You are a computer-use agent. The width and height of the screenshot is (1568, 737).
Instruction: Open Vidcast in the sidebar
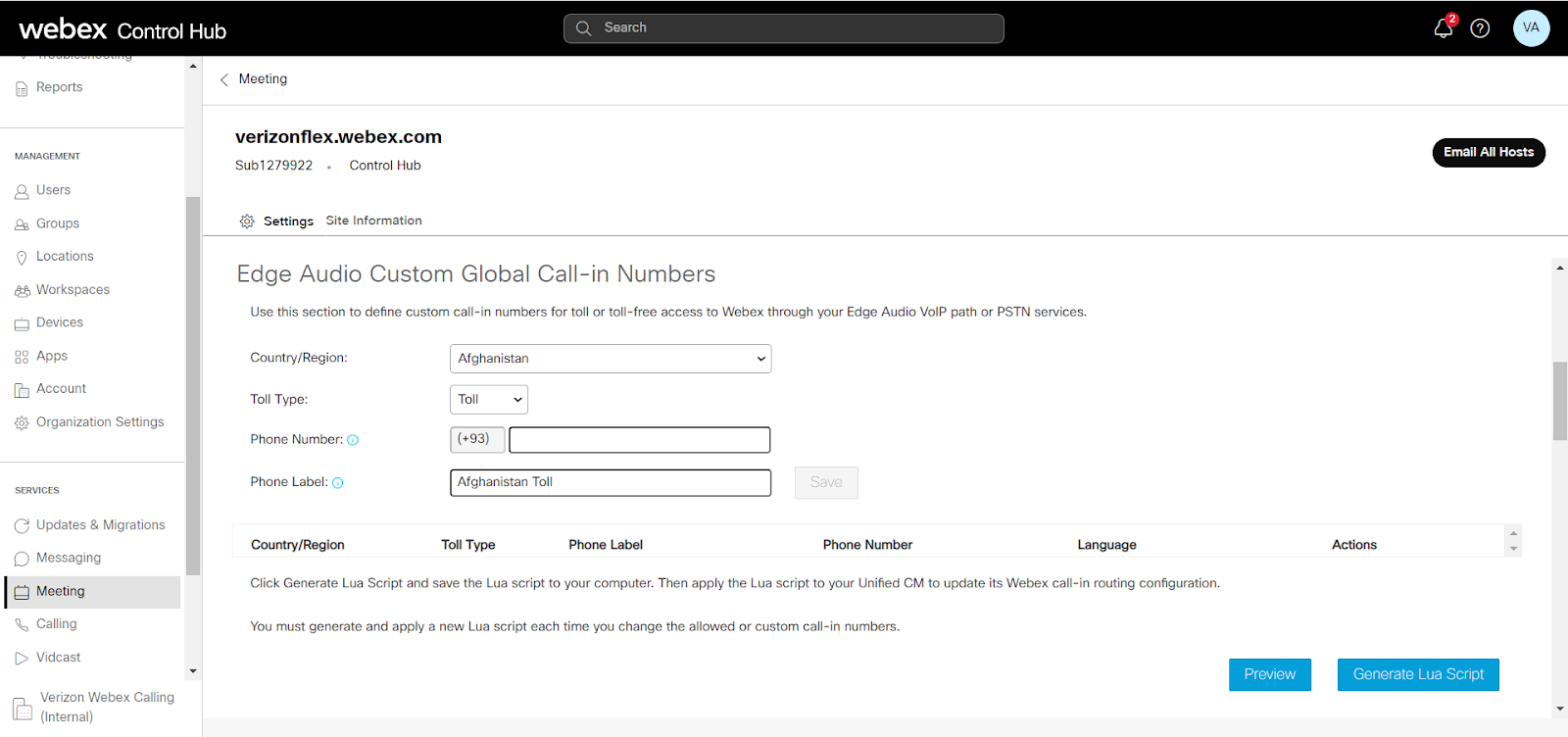[x=59, y=658]
